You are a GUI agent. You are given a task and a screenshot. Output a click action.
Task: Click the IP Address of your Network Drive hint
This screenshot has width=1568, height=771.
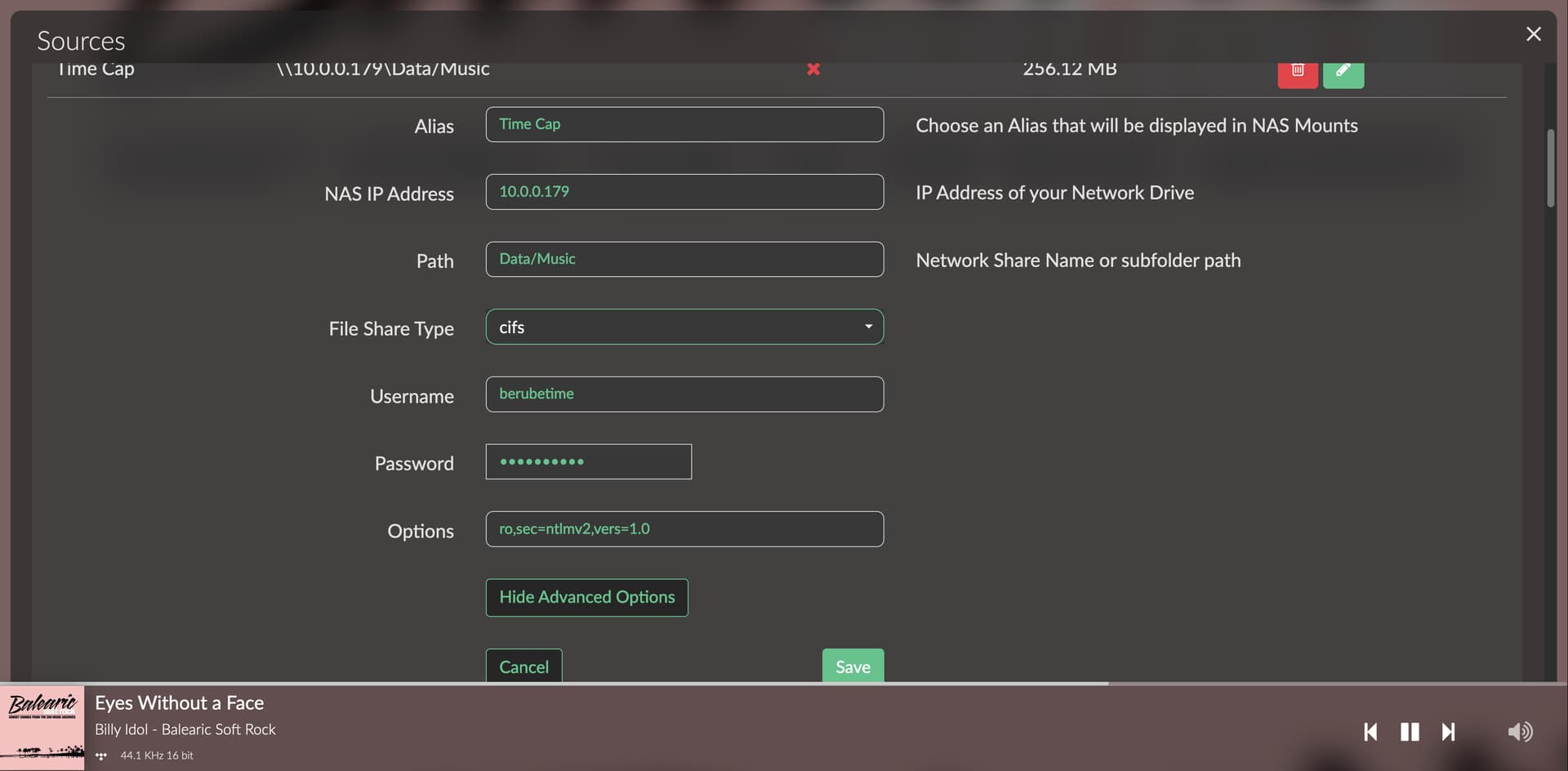(x=1054, y=193)
